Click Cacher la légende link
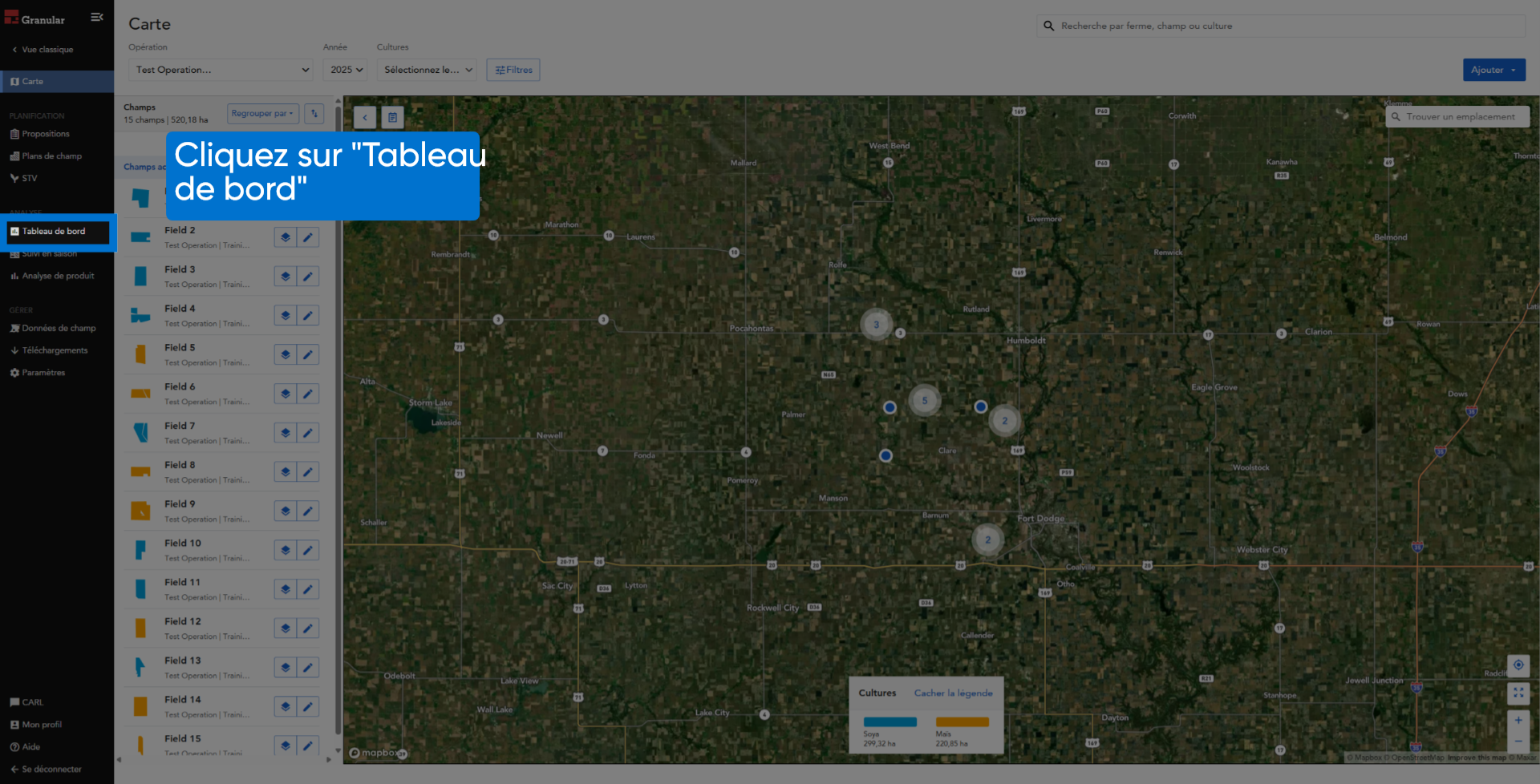 pyautogui.click(x=953, y=693)
